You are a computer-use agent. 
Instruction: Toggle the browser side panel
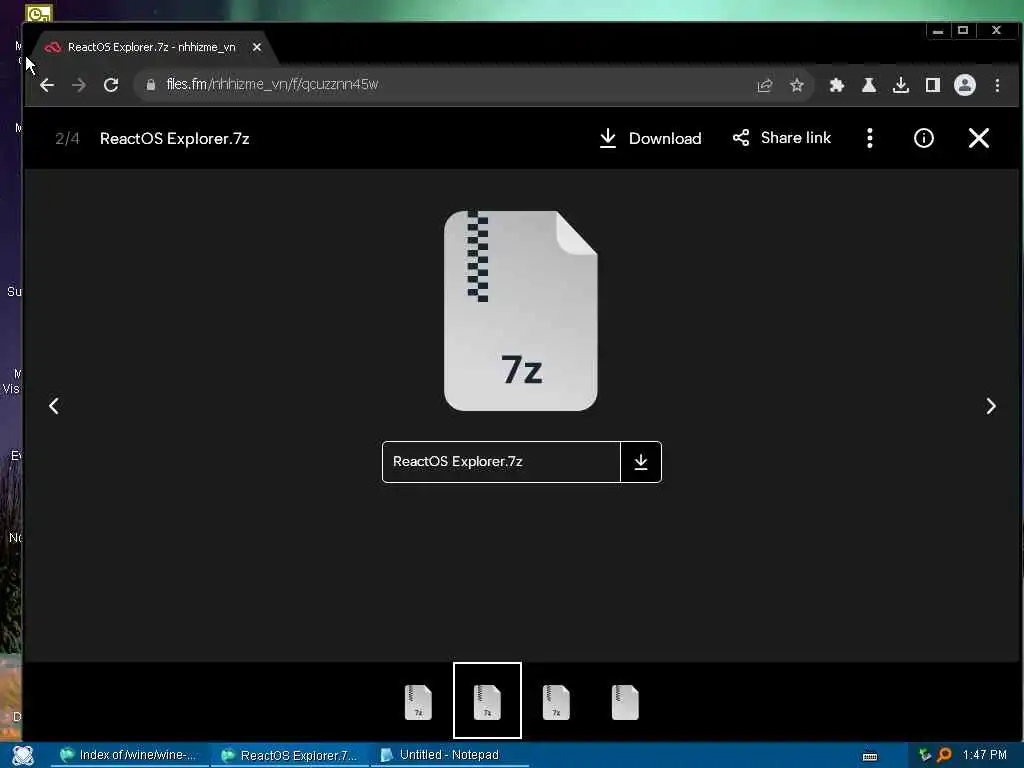[933, 86]
